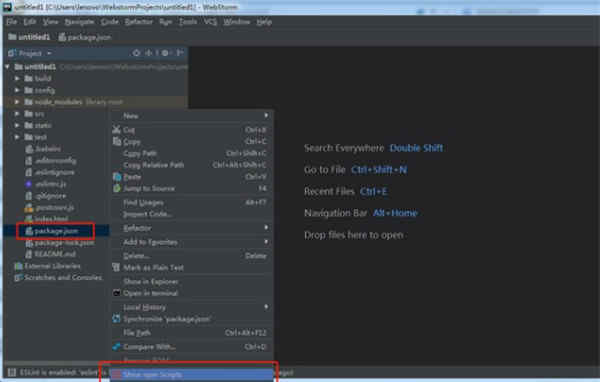The image size is (600, 382).
Task: Open the File menu
Action: 11,22
